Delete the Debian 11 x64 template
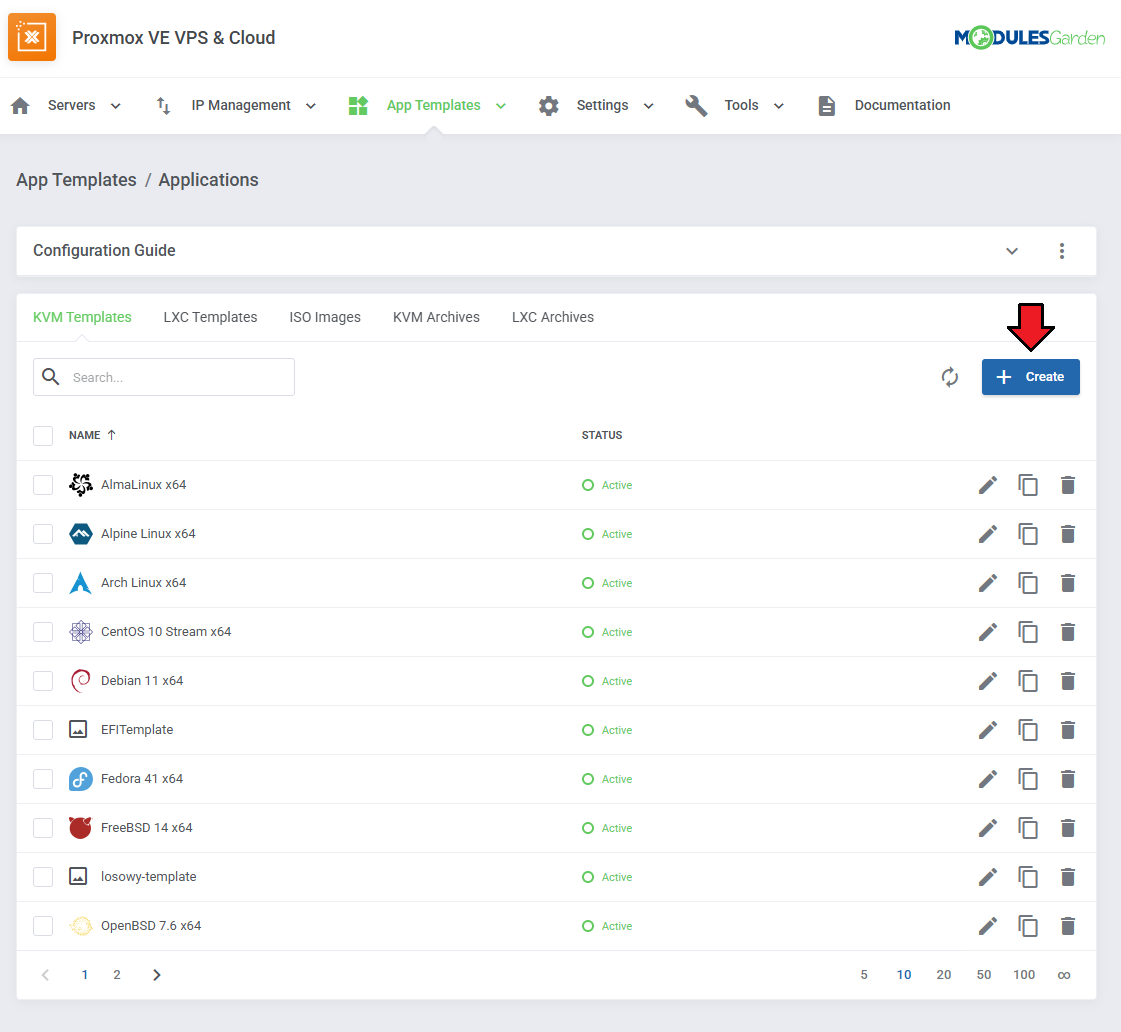Viewport: 1121px width, 1032px height. [x=1067, y=681]
